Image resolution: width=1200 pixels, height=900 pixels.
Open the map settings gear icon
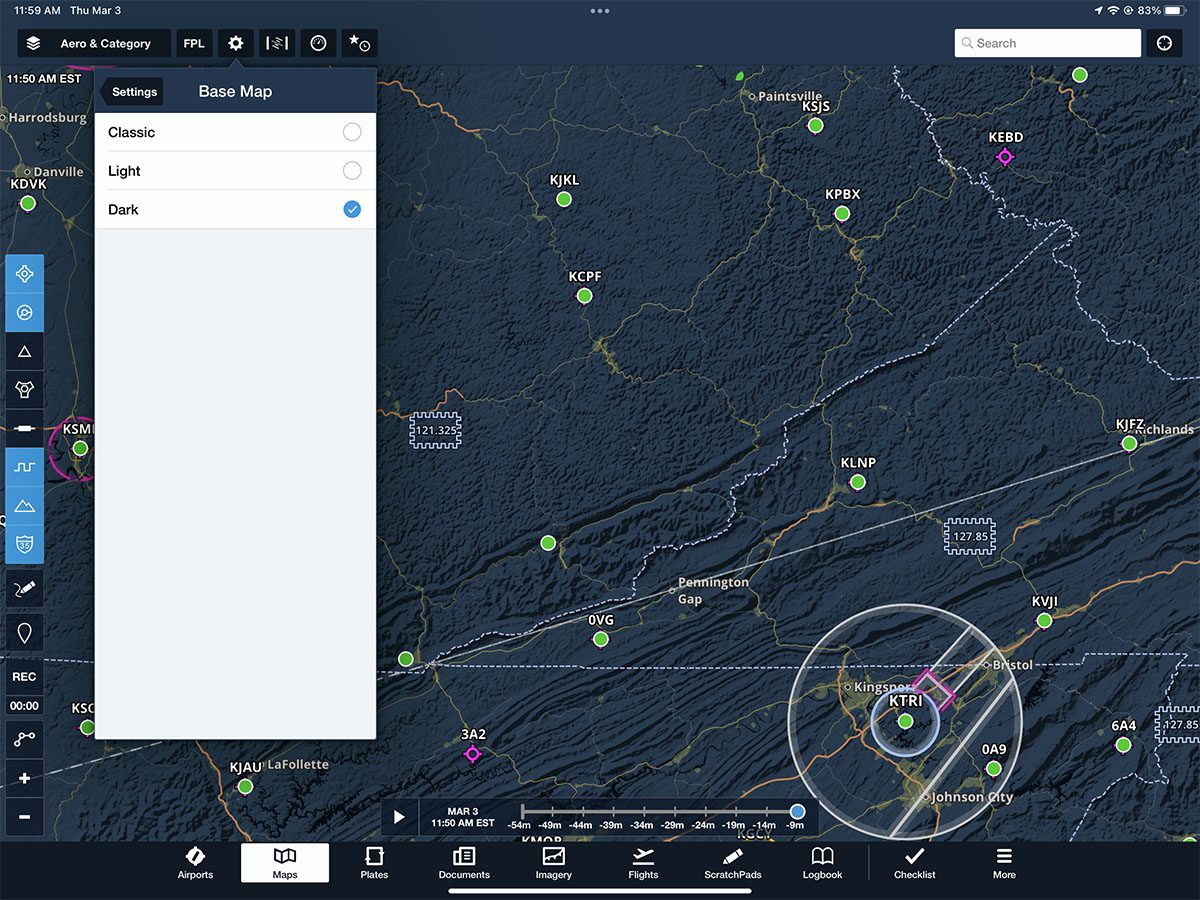pos(236,44)
